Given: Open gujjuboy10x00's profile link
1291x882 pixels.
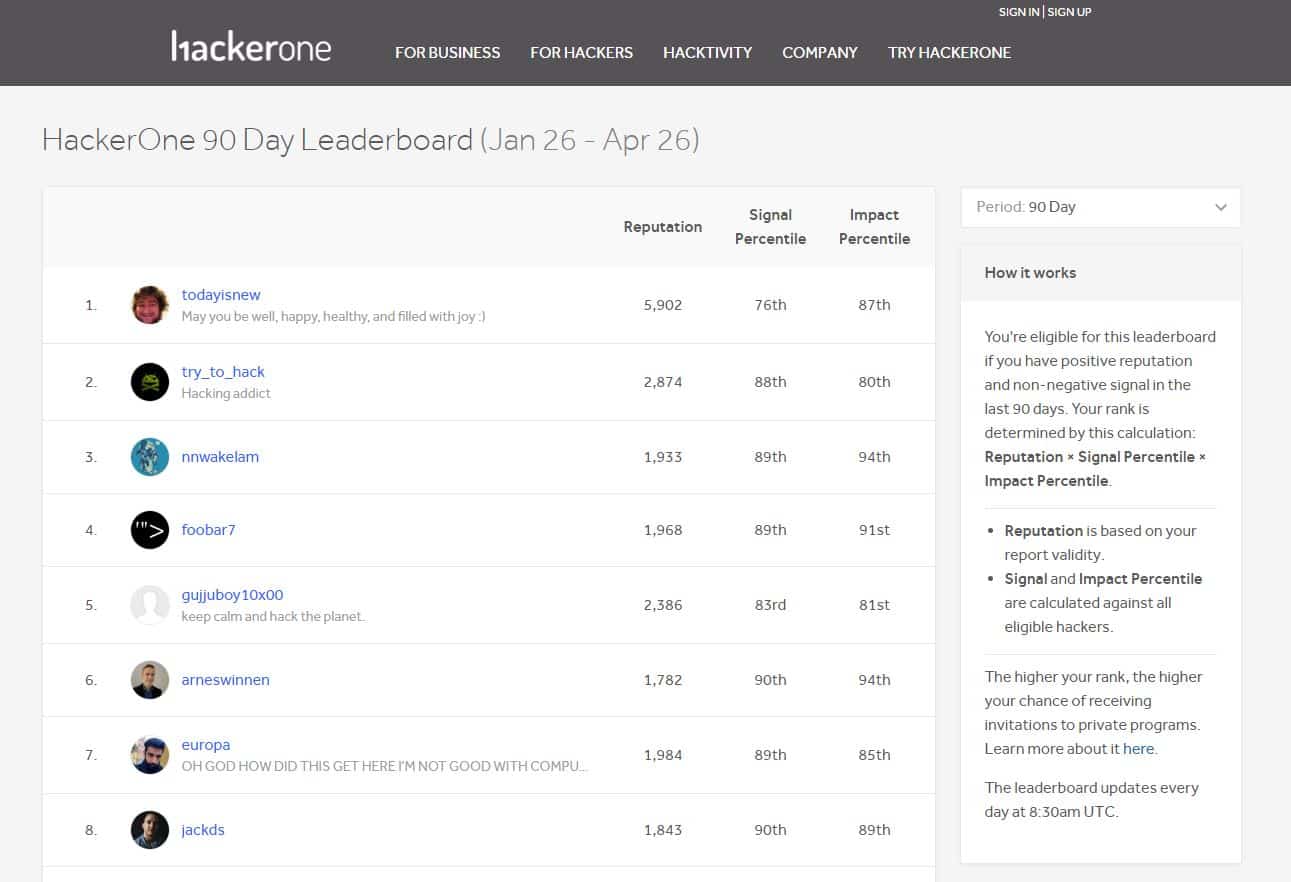Looking at the screenshot, I should (232, 595).
